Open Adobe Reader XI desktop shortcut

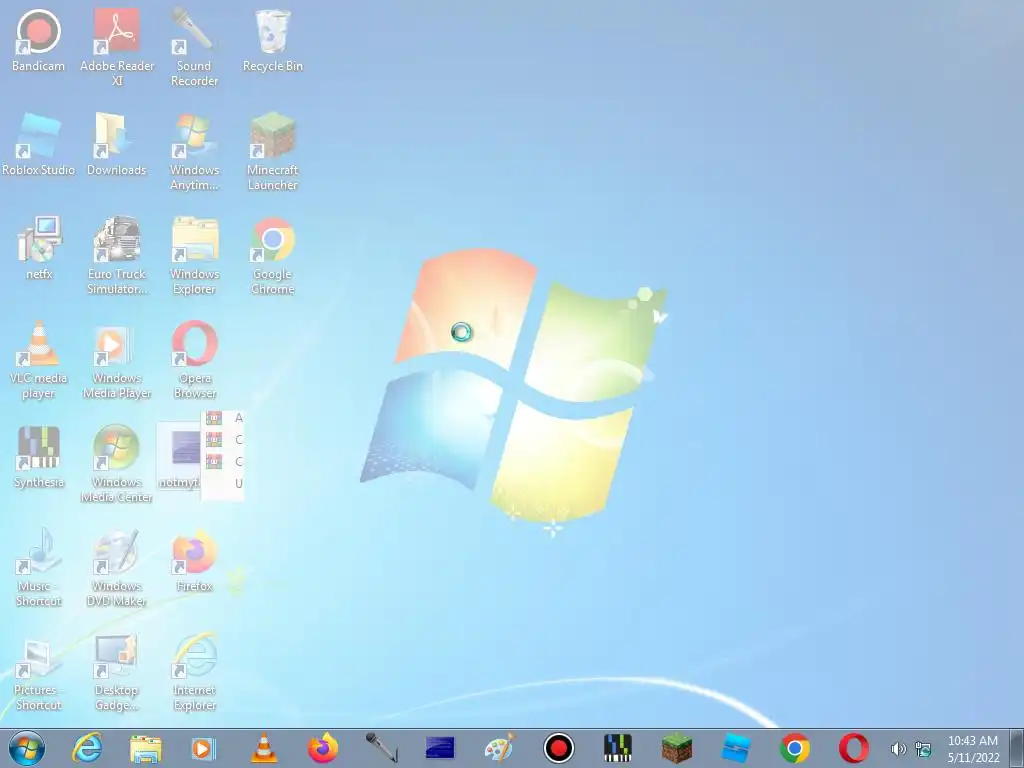tap(117, 47)
